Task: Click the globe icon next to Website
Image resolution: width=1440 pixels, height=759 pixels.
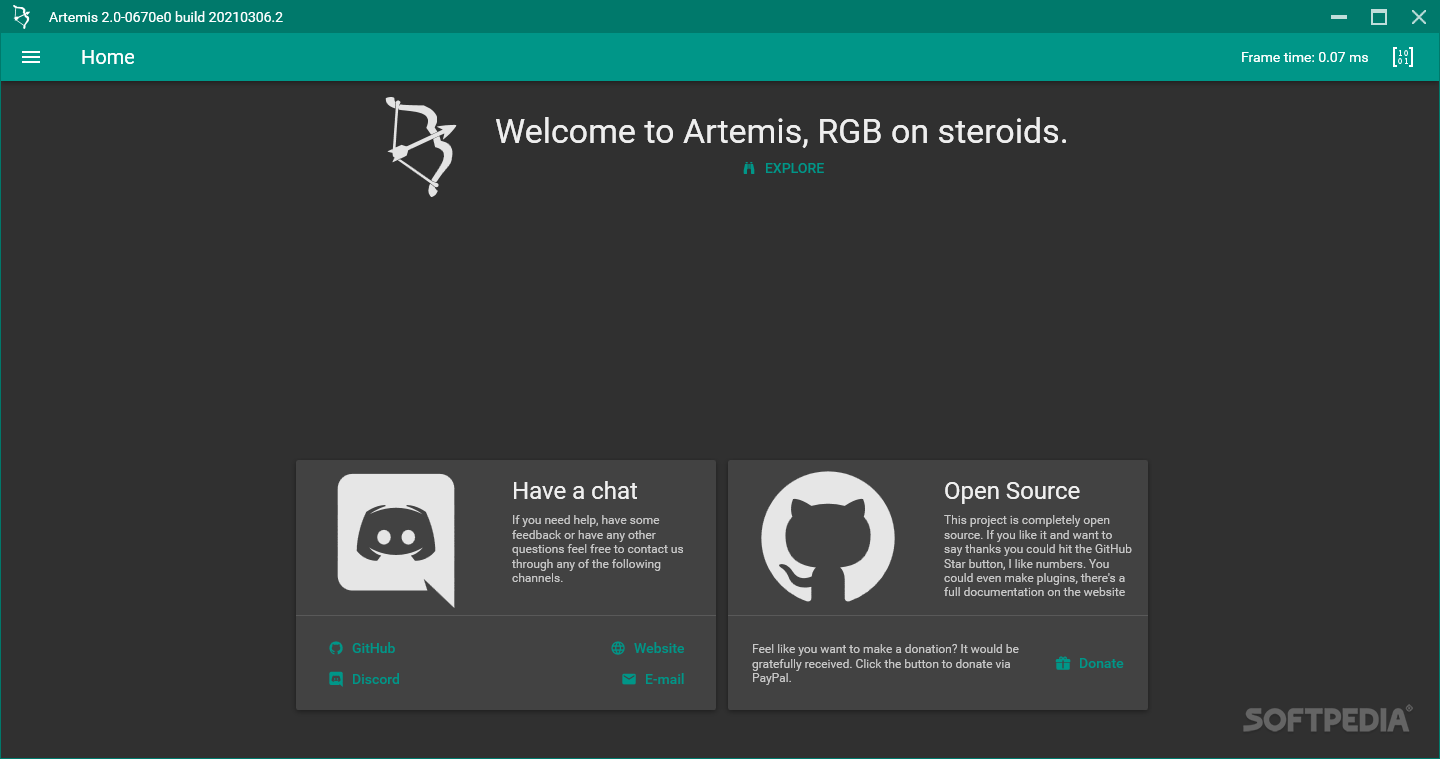Action: pyautogui.click(x=618, y=648)
